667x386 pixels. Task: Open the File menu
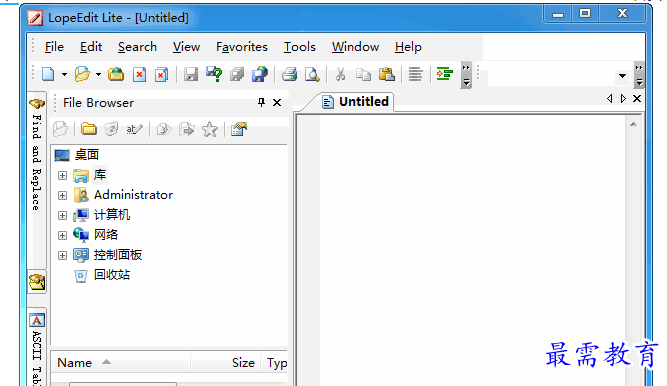pyautogui.click(x=54, y=47)
